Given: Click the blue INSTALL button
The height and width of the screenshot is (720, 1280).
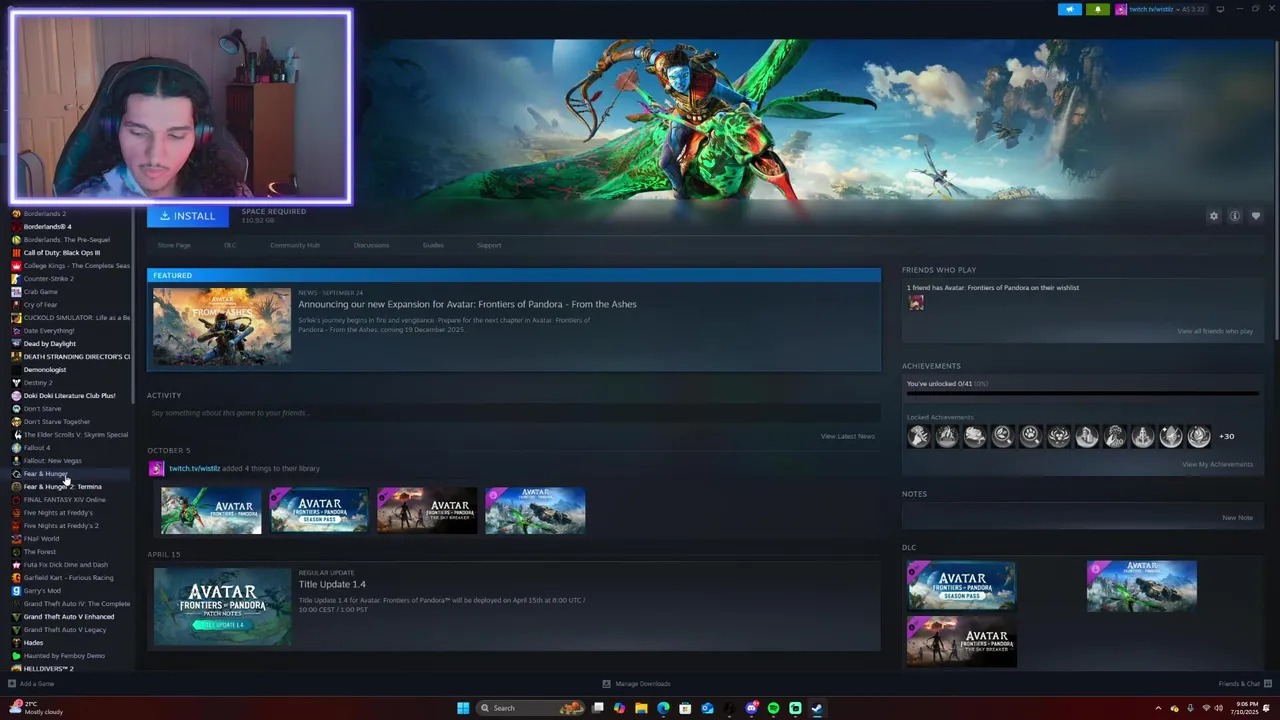Looking at the screenshot, I should (188, 216).
